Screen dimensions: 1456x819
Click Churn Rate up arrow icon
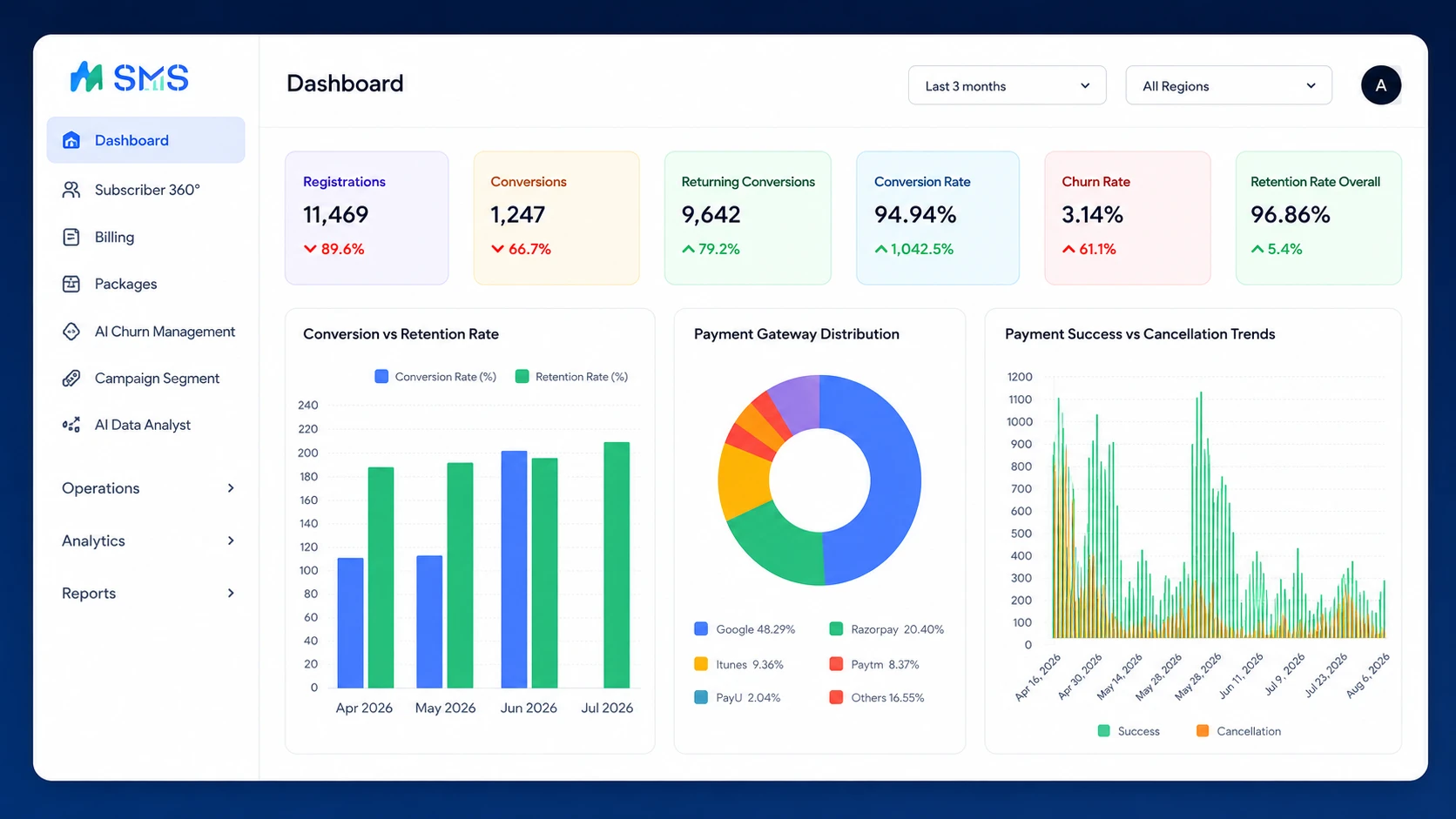[x=1068, y=249]
